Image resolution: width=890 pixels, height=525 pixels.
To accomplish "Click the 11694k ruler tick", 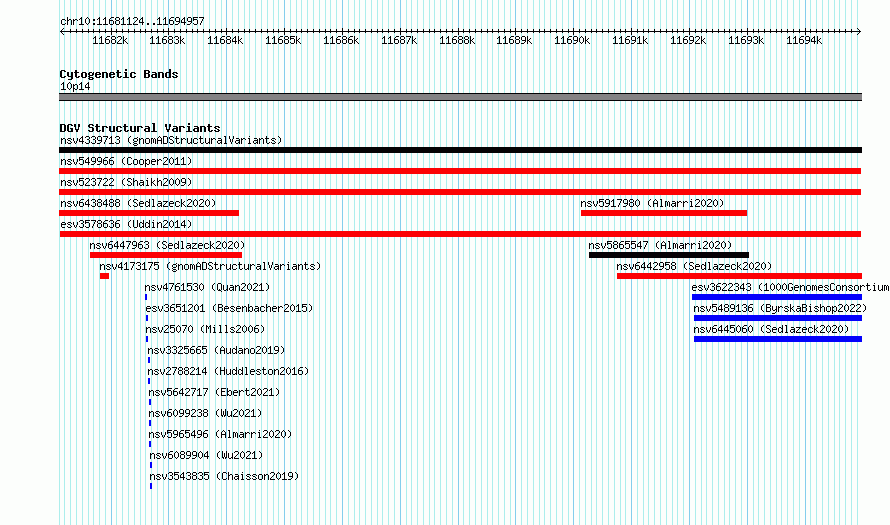I will click(804, 40).
